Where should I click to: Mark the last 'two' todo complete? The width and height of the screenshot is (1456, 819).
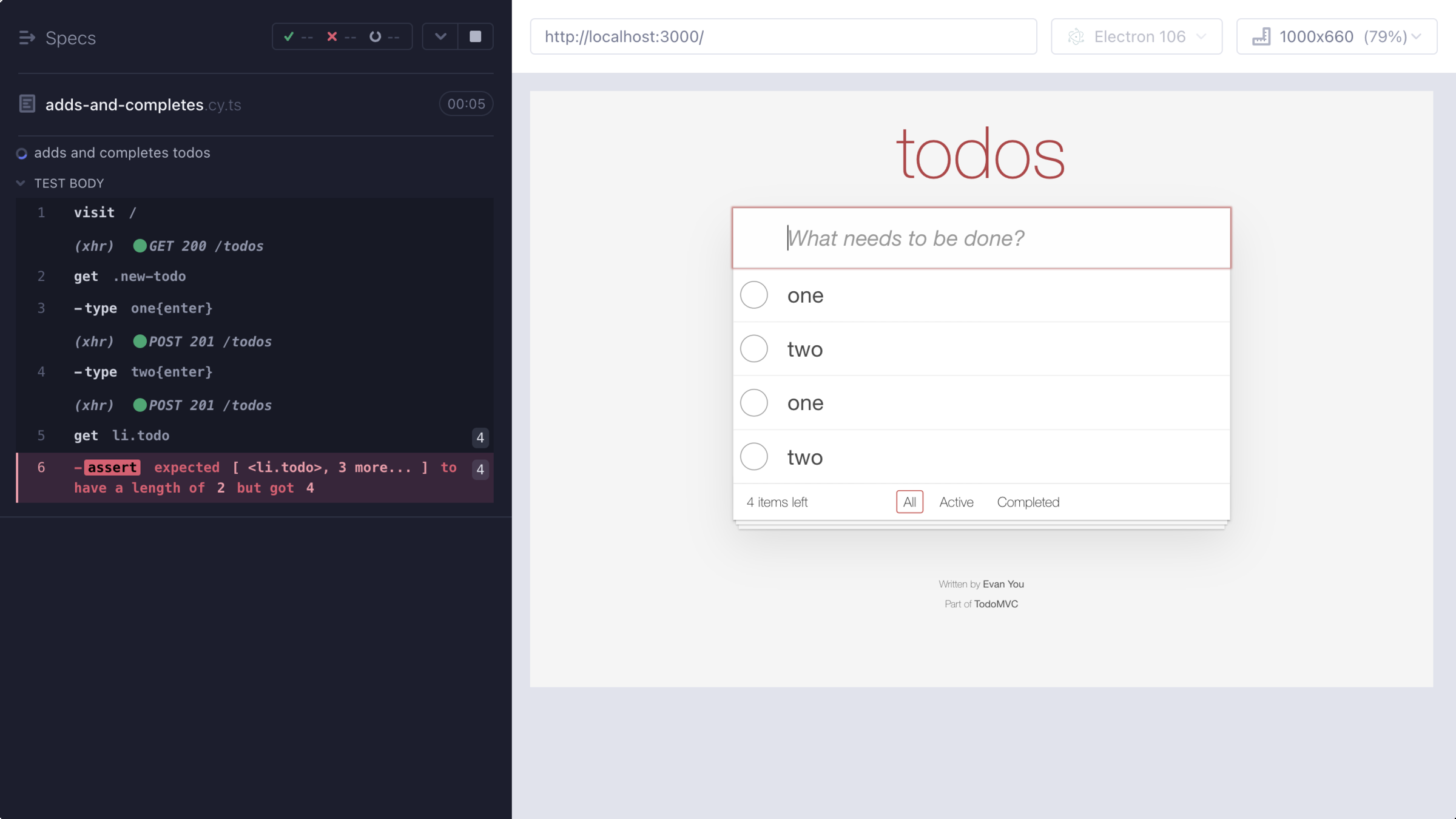[x=754, y=457]
